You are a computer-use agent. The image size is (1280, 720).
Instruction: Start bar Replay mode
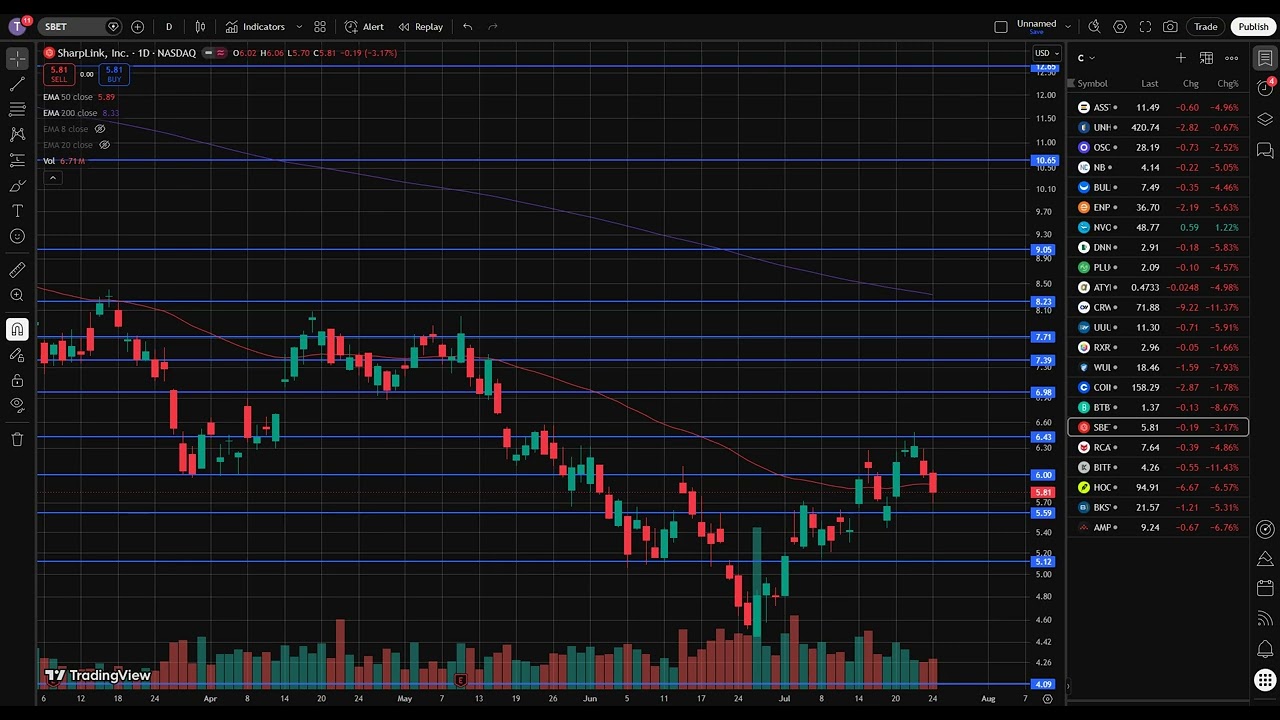(421, 27)
